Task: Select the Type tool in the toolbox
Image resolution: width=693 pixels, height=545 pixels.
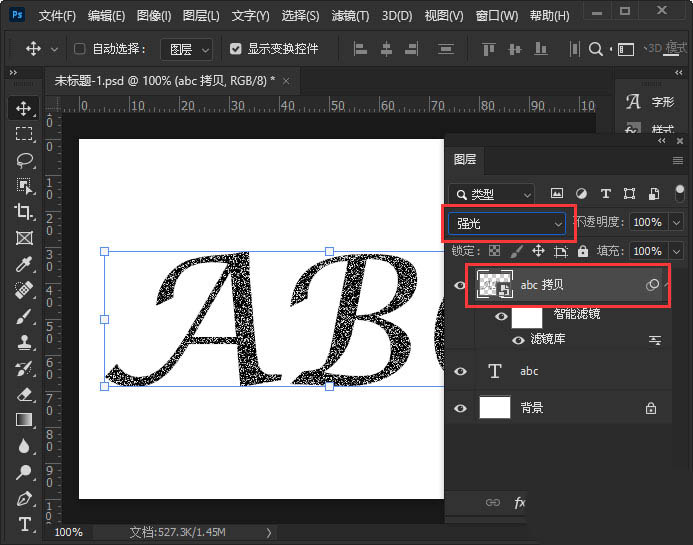Action: coord(25,524)
